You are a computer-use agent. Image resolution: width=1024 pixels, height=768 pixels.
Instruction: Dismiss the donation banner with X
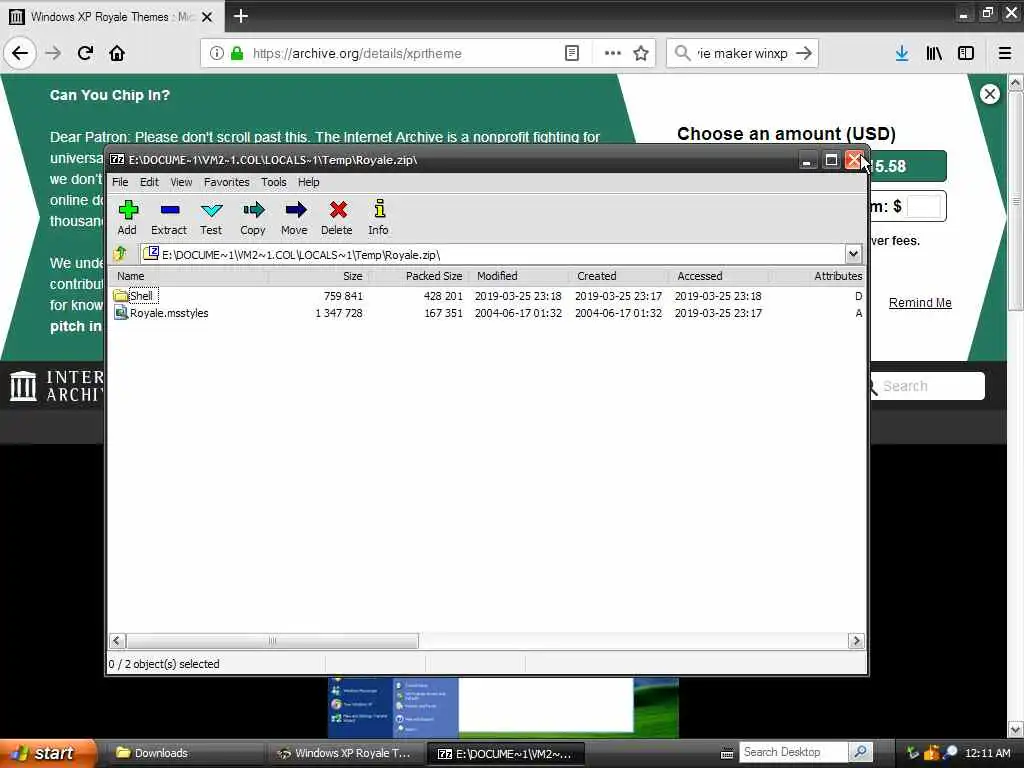pyautogui.click(x=989, y=94)
